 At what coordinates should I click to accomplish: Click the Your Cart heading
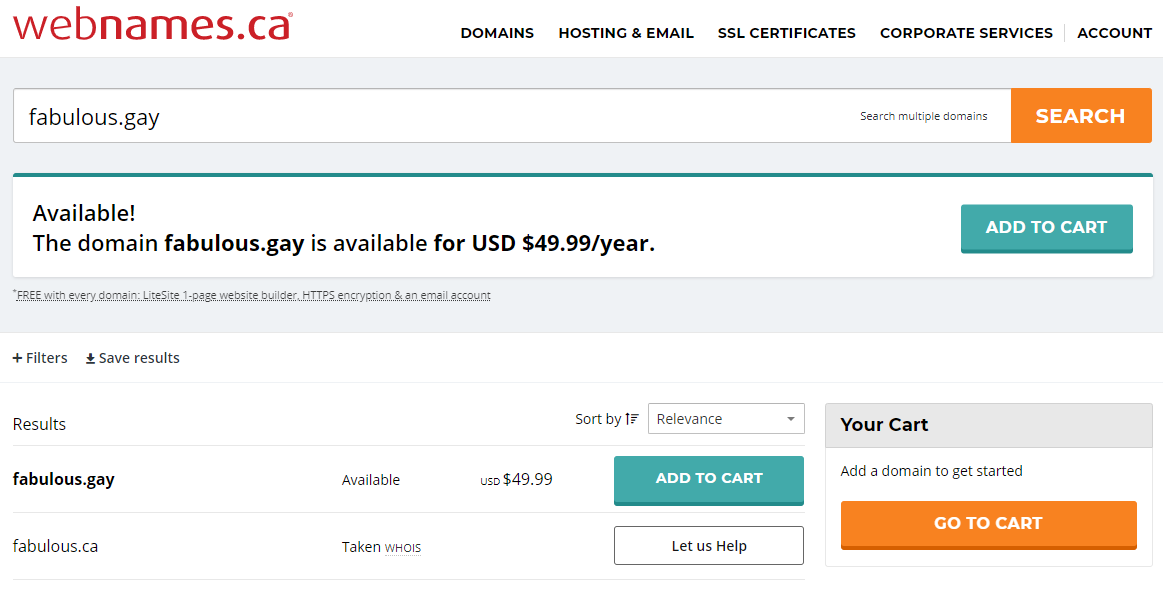[884, 425]
